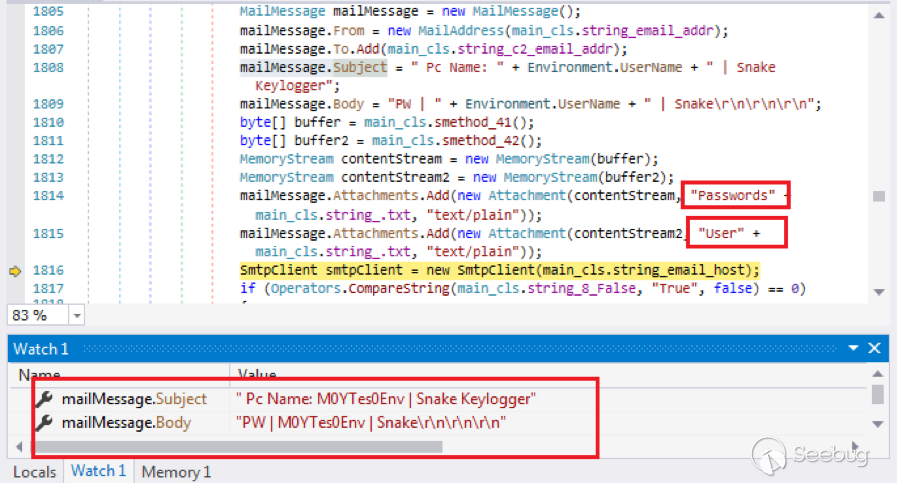
Task: Click the Watch panel horizontal scrollbar thumb
Action: pyautogui.click(x=237, y=446)
